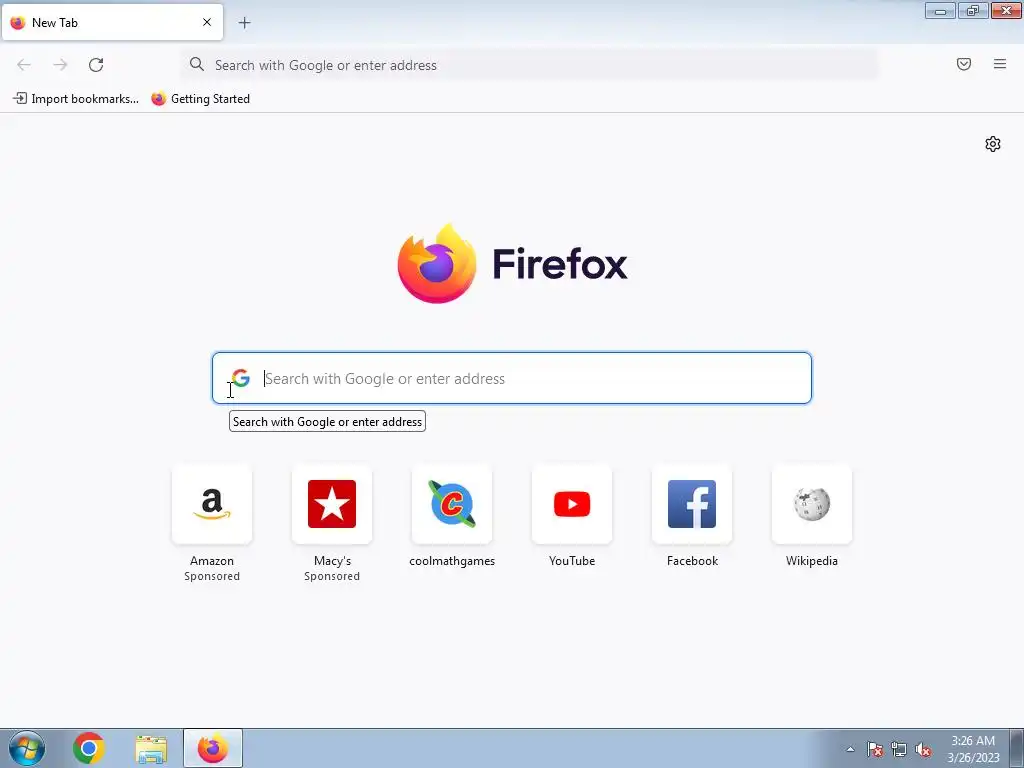Show hidden tray icons arrow
This screenshot has height=768, width=1024.
(x=850, y=749)
